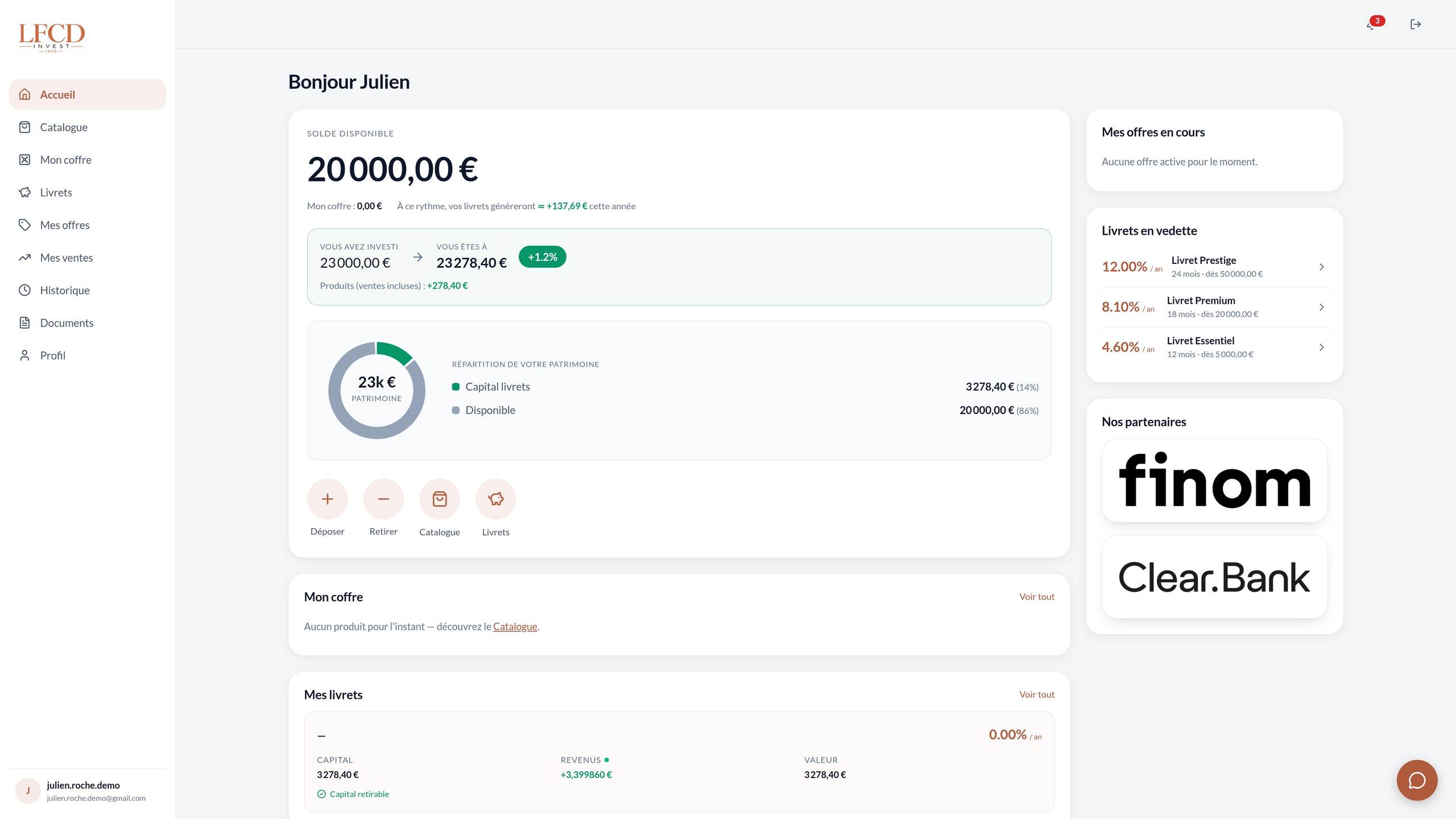
Task: Click the gray Disponible legend swatch
Action: 456,410
